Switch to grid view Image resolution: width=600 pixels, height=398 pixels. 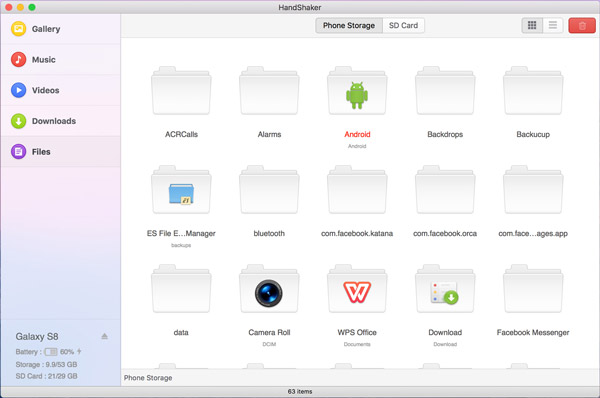pyautogui.click(x=532, y=26)
